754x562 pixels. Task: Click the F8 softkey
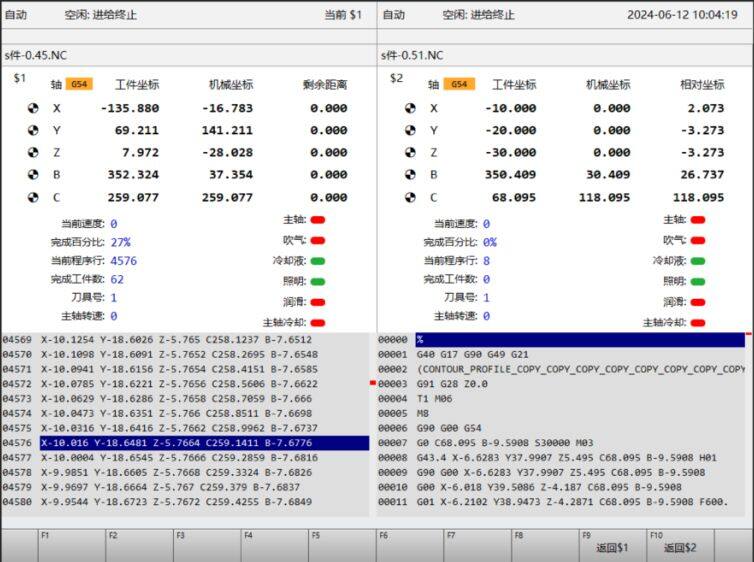[545, 545]
